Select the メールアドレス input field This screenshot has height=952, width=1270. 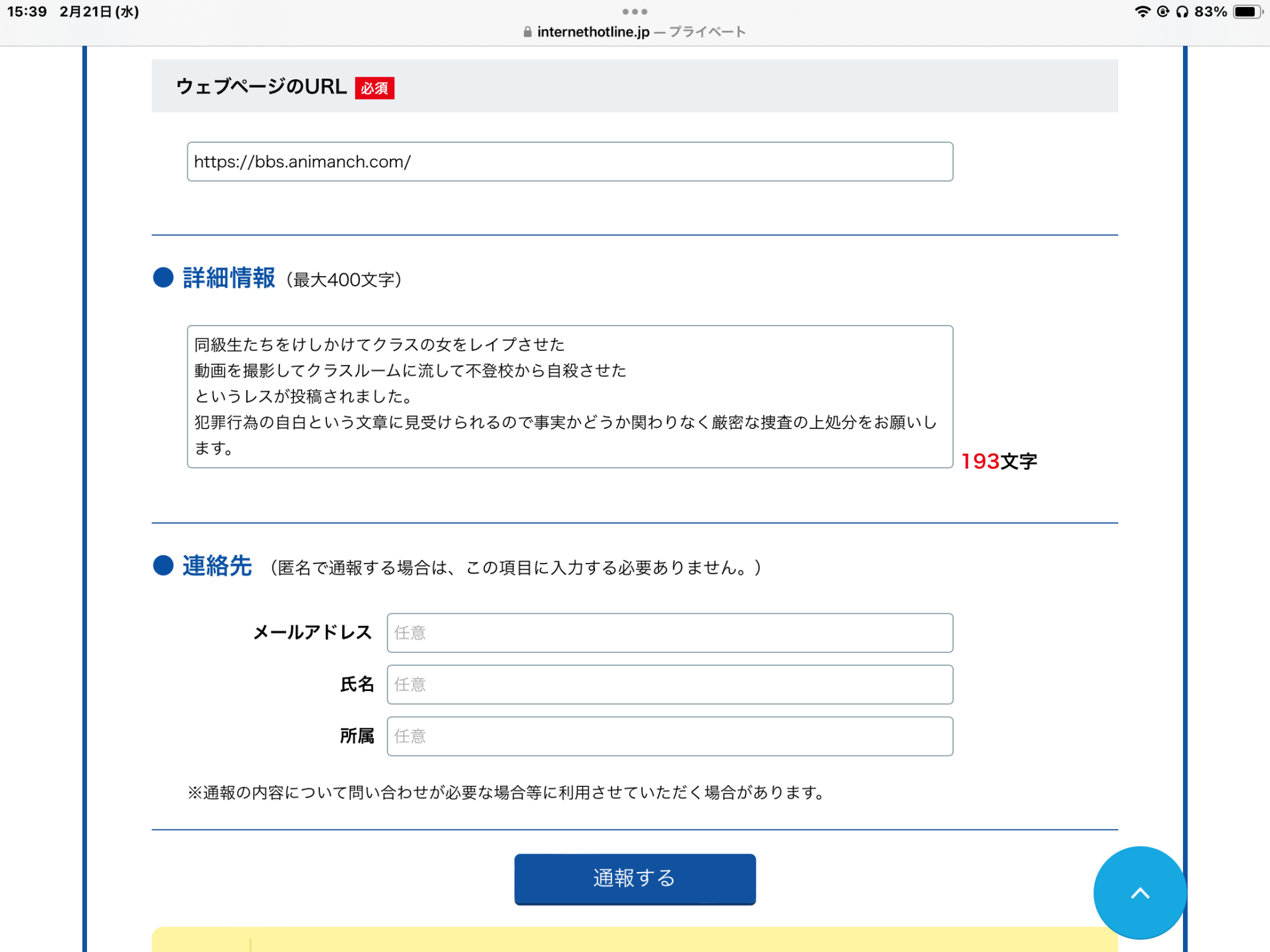pyautogui.click(x=669, y=632)
